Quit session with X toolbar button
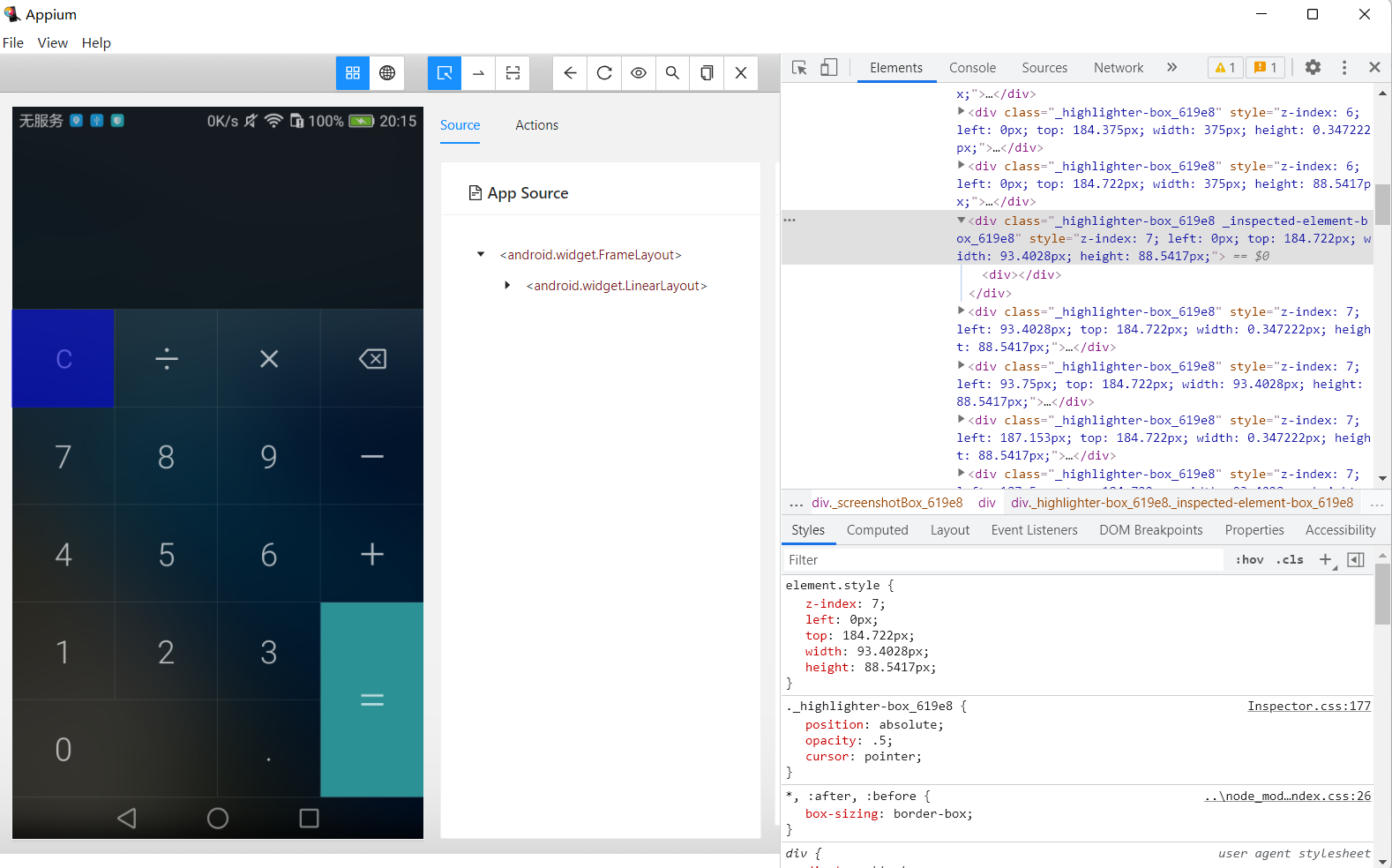 741,73
